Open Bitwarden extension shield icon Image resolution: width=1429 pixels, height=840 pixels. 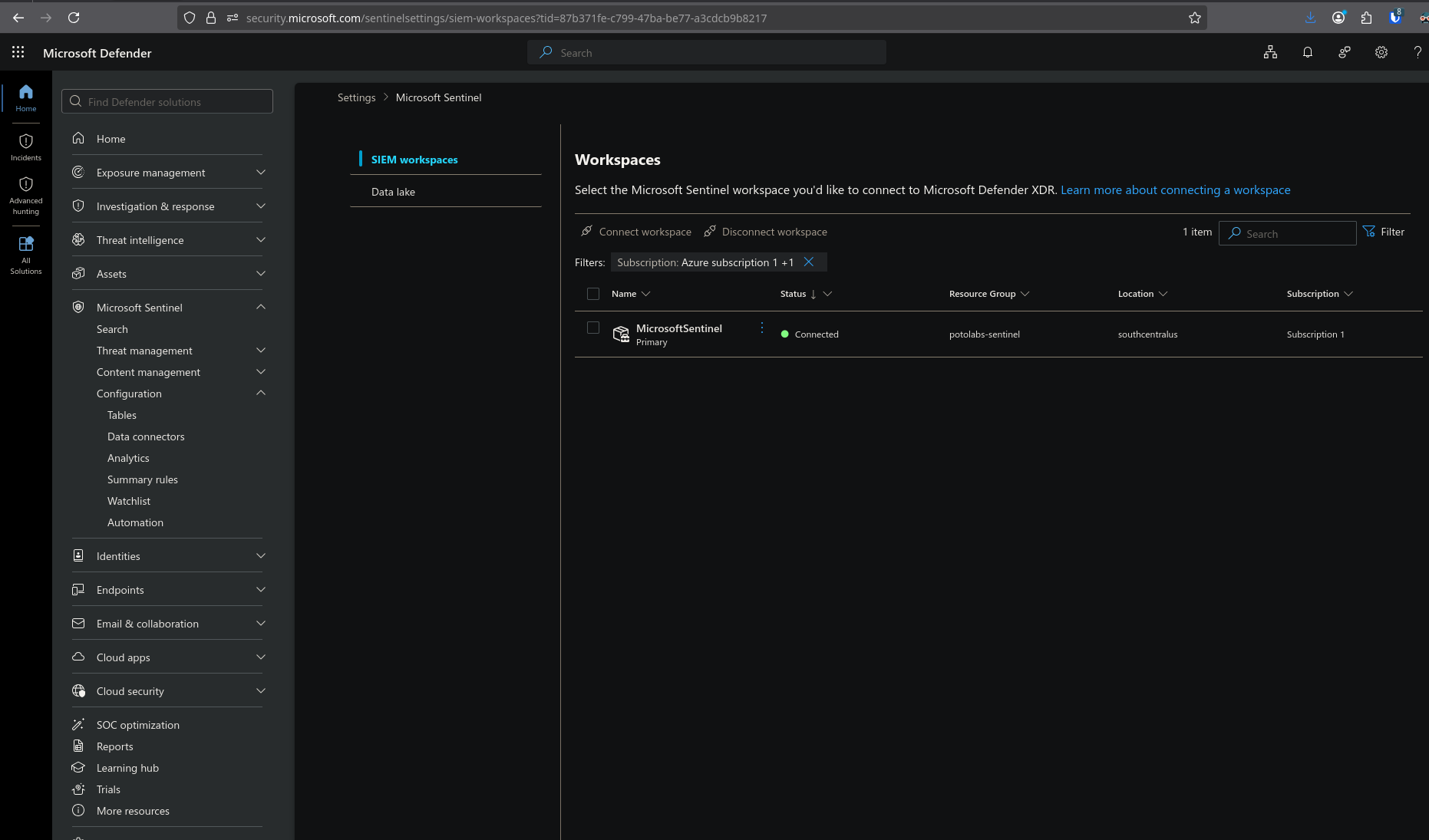(x=1395, y=18)
